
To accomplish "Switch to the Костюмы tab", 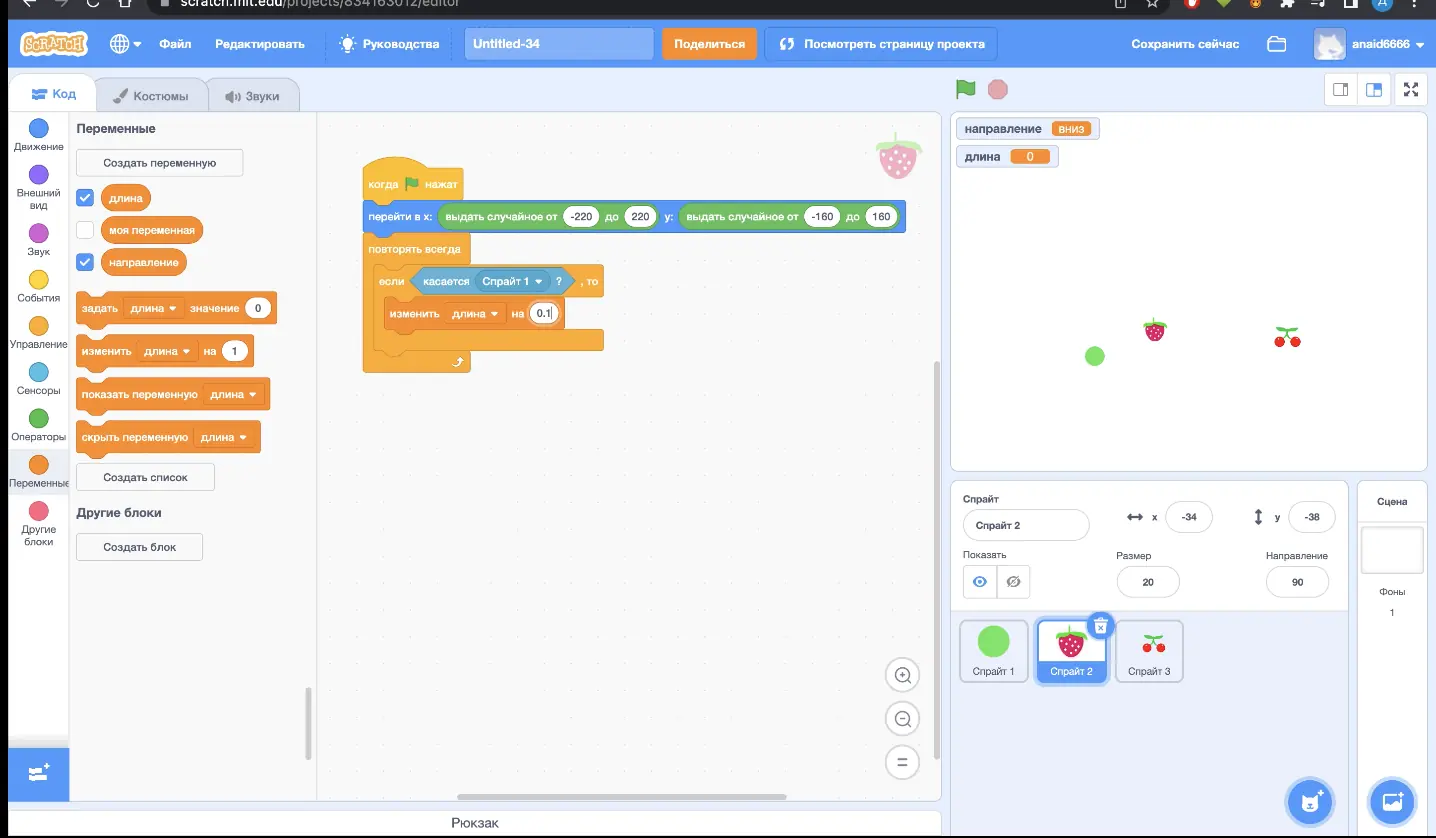I will 151,96.
